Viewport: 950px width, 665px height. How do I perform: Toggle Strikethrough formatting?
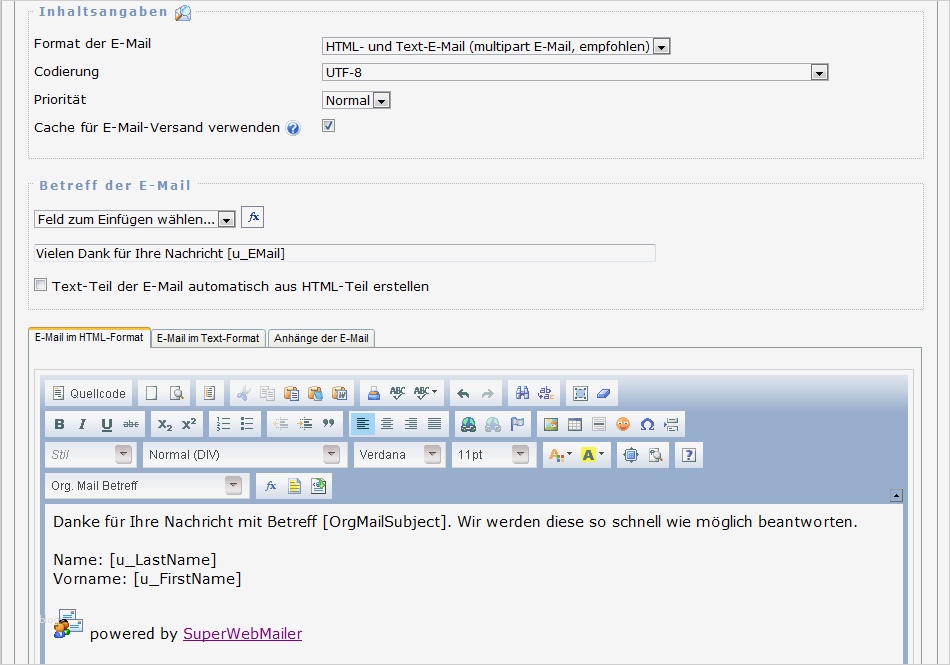[x=131, y=424]
